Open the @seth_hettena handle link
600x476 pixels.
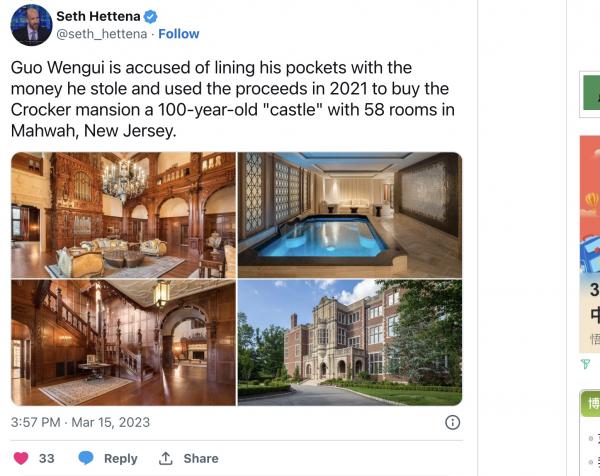101,35
